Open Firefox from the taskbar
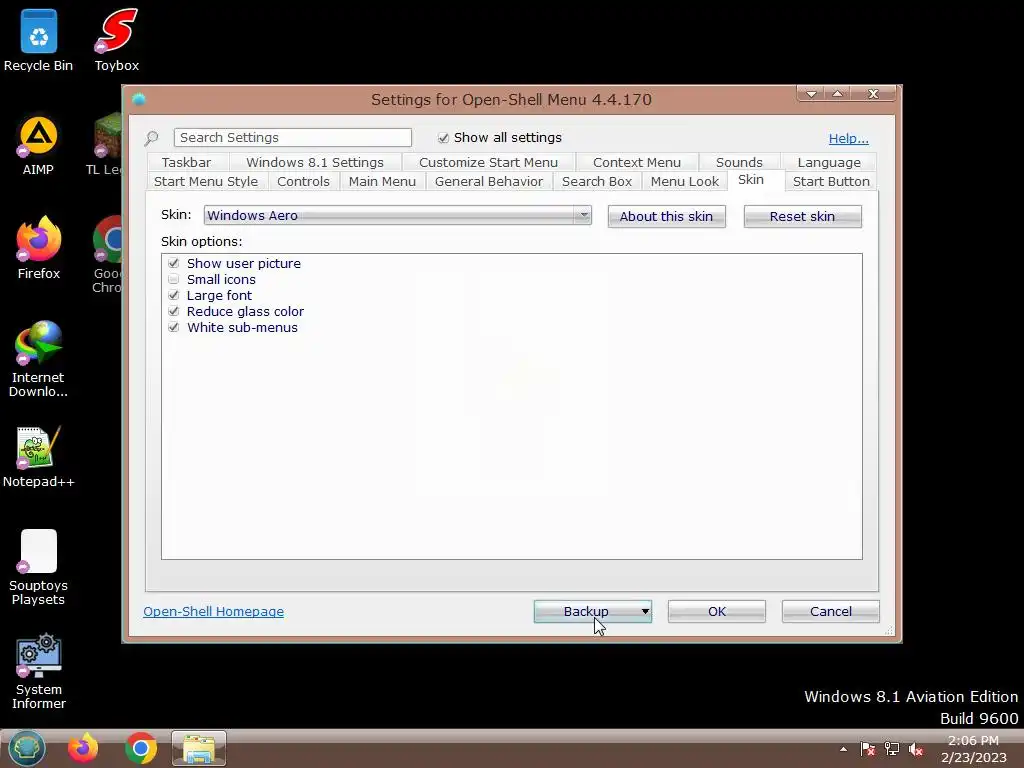The image size is (1024, 768). pyautogui.click(x=83, y=748)
